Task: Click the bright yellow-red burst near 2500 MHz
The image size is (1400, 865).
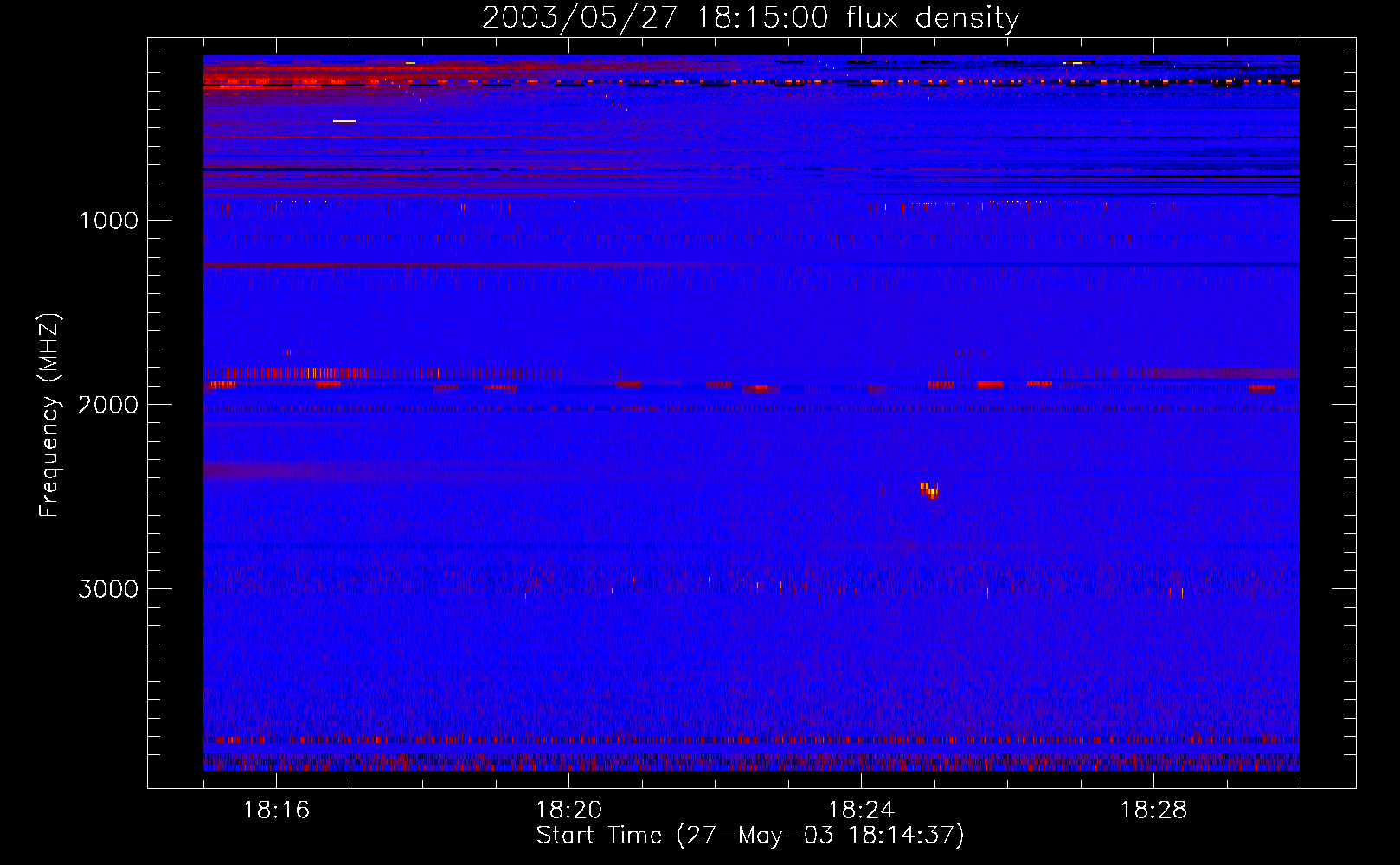Action: (929, 490)
